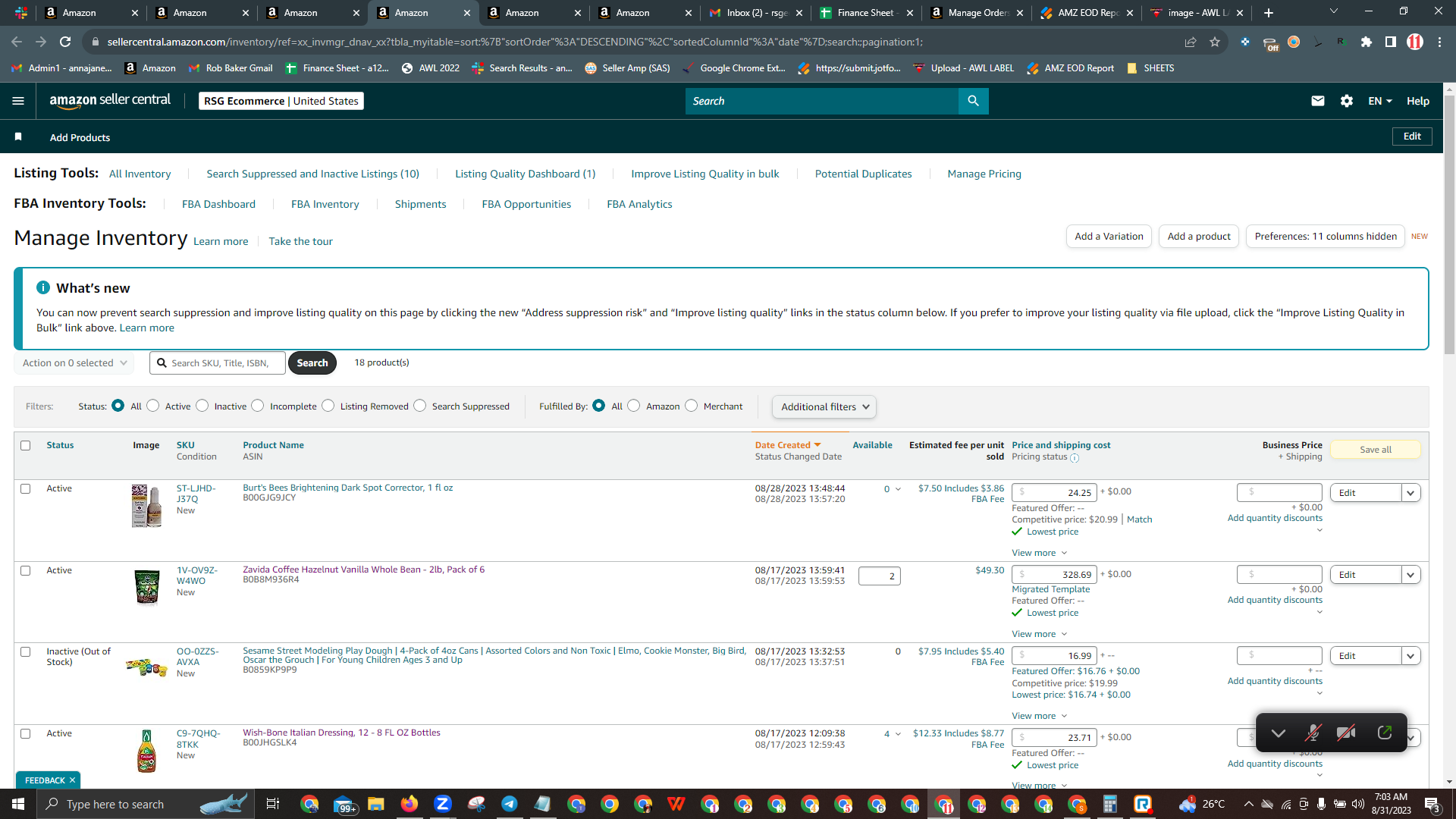Click the Zavida Coffee product thumbnail

coord(146,587)
